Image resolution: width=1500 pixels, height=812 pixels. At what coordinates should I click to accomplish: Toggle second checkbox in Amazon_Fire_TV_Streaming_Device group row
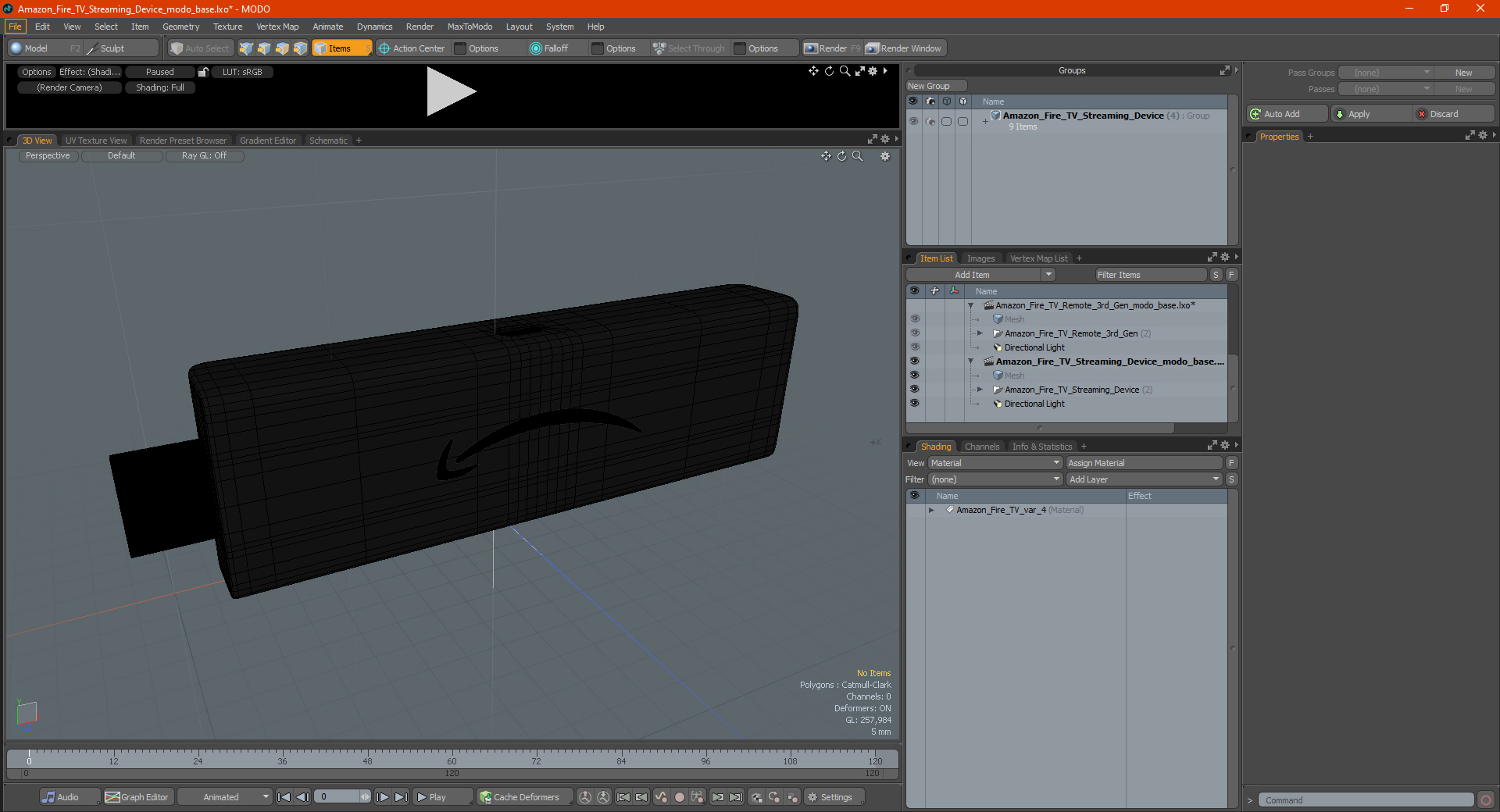(x=962, y=121)
